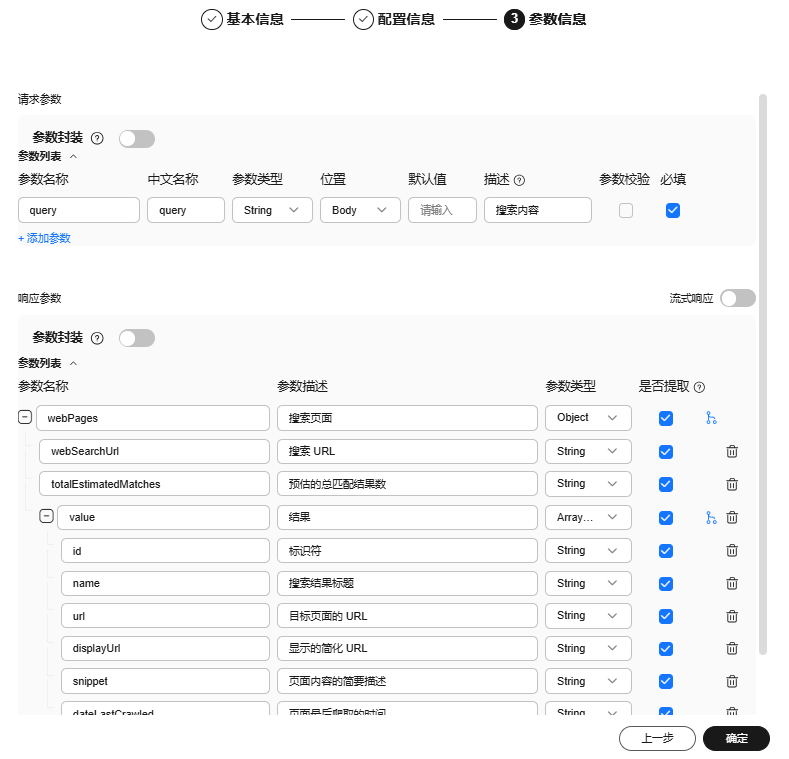Viewport: 789px width, 759px height.
Task: Focus 搜索页面 description field
Action: tap(407, 418)
